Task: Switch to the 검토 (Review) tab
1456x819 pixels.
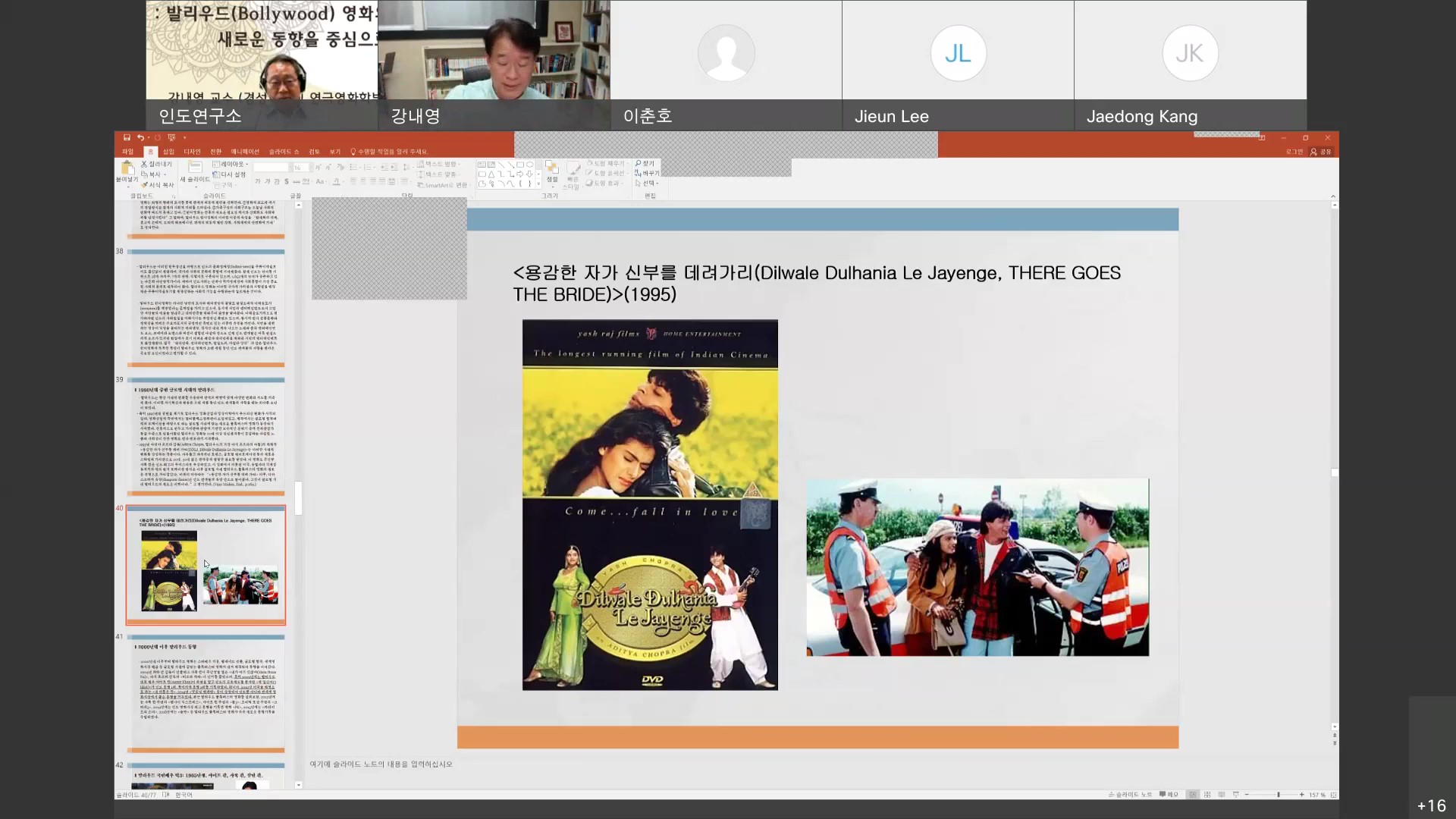Action: tap(314, 152)
